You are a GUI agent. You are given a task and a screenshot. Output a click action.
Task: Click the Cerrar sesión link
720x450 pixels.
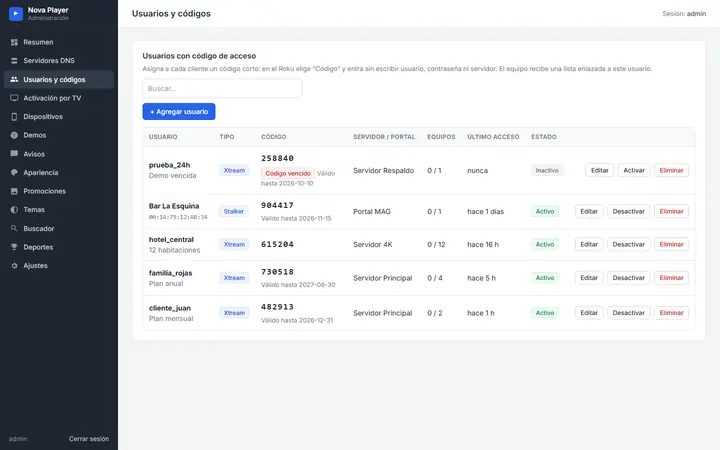[x=89, y=439]
